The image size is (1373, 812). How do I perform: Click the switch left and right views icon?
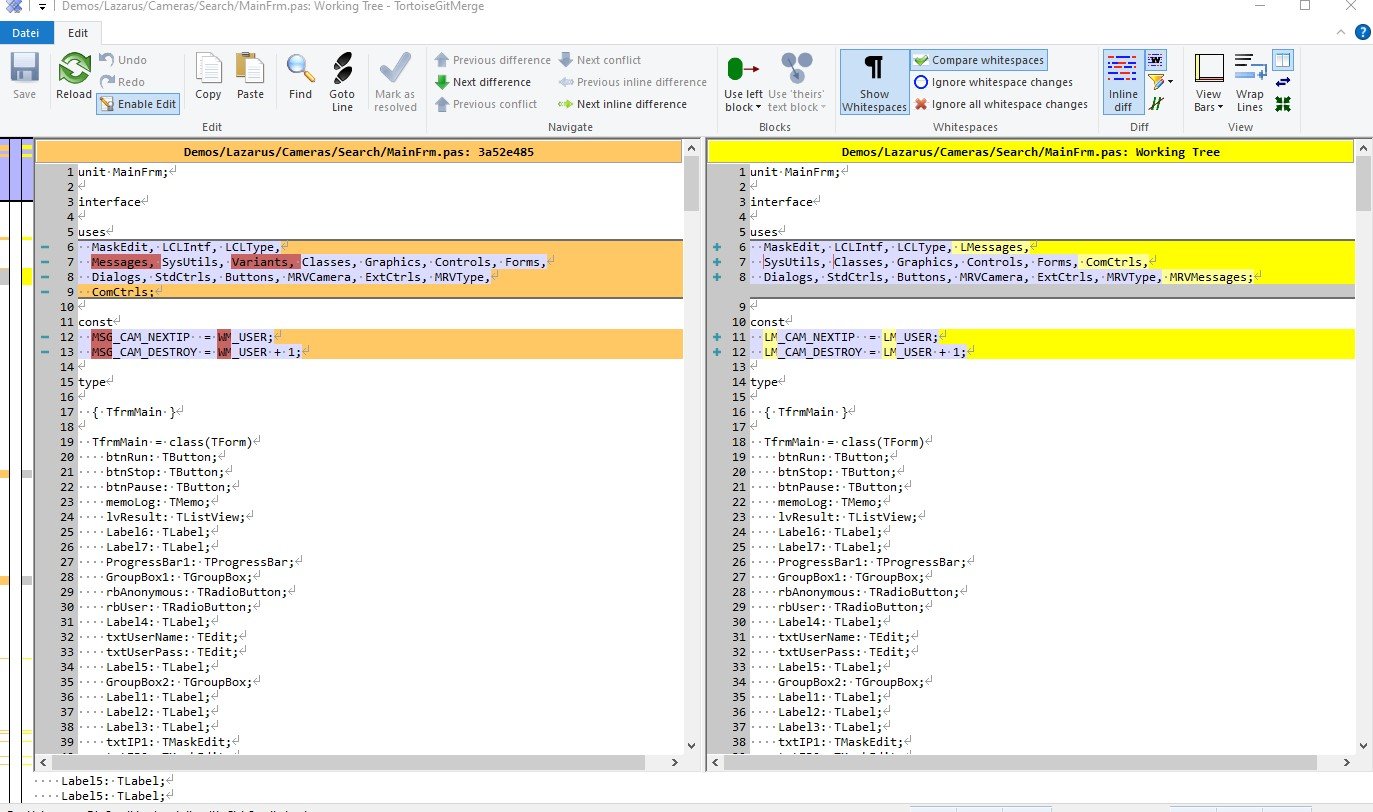[x=1283, y=82]
